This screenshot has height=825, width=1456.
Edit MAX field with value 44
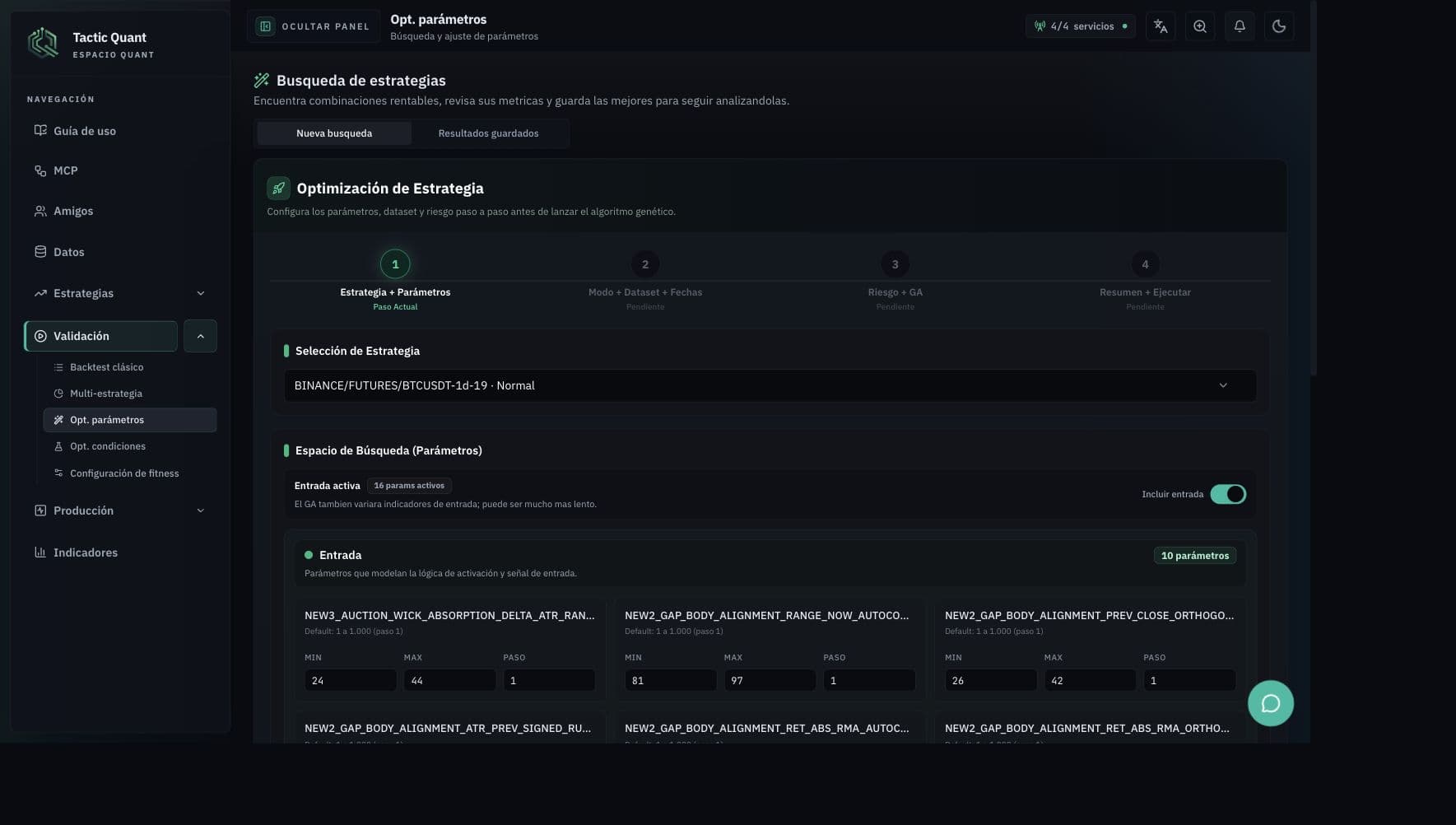pyautogui.click(x=449, y=681)
